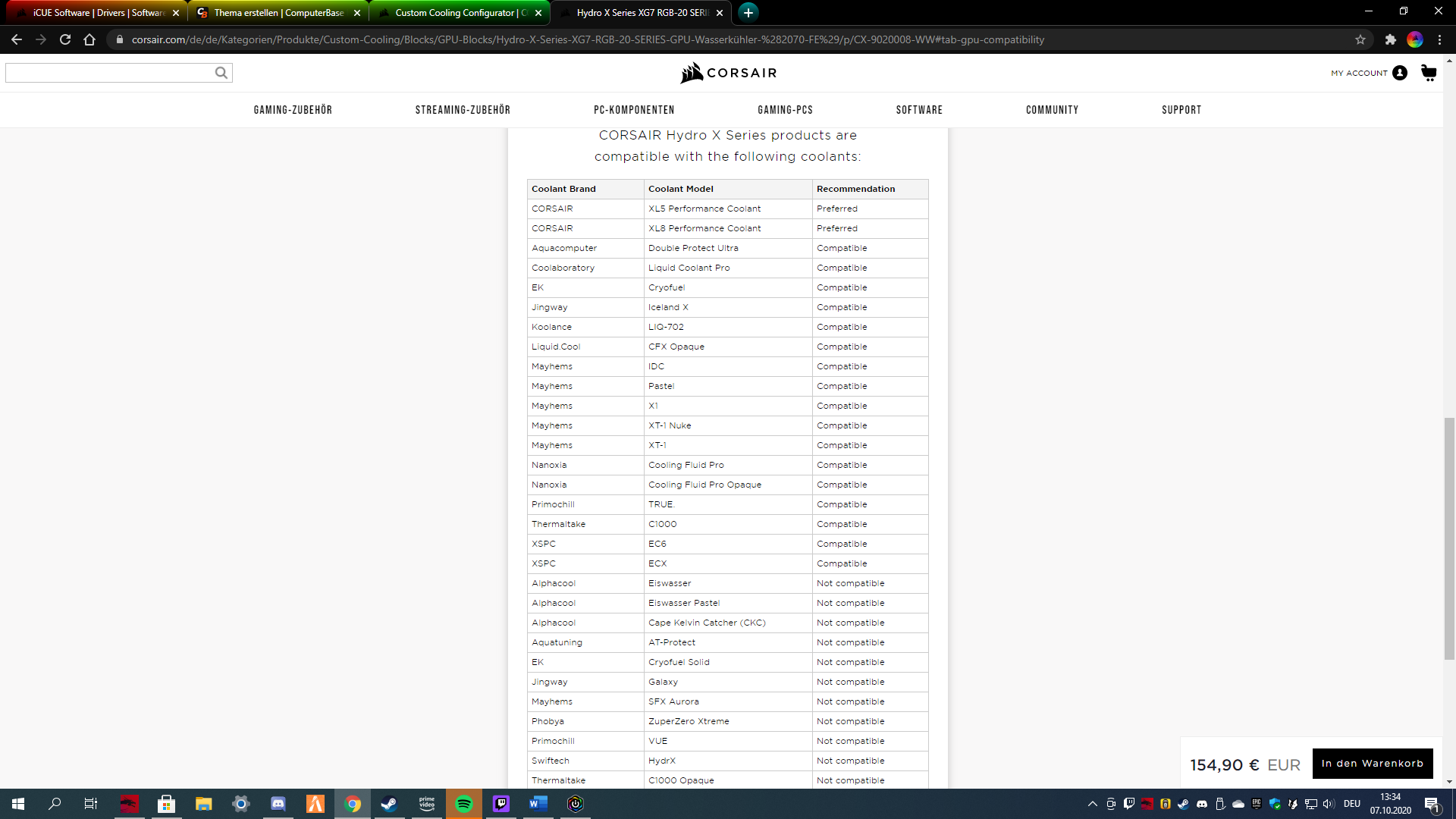The height and width of the screenshot is (819, 1456).
Task: Click the My Account profile icon
Action: 1400,73
